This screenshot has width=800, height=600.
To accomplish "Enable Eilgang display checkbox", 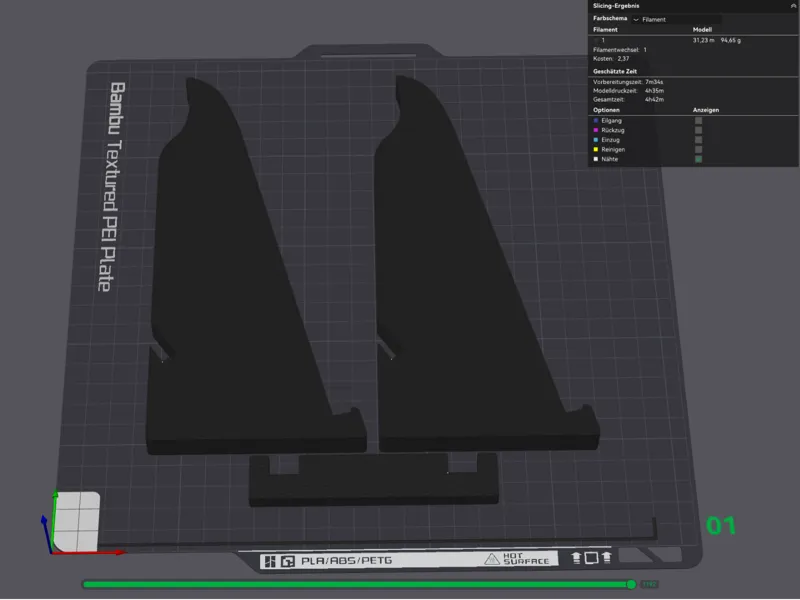I will [698, 120].
